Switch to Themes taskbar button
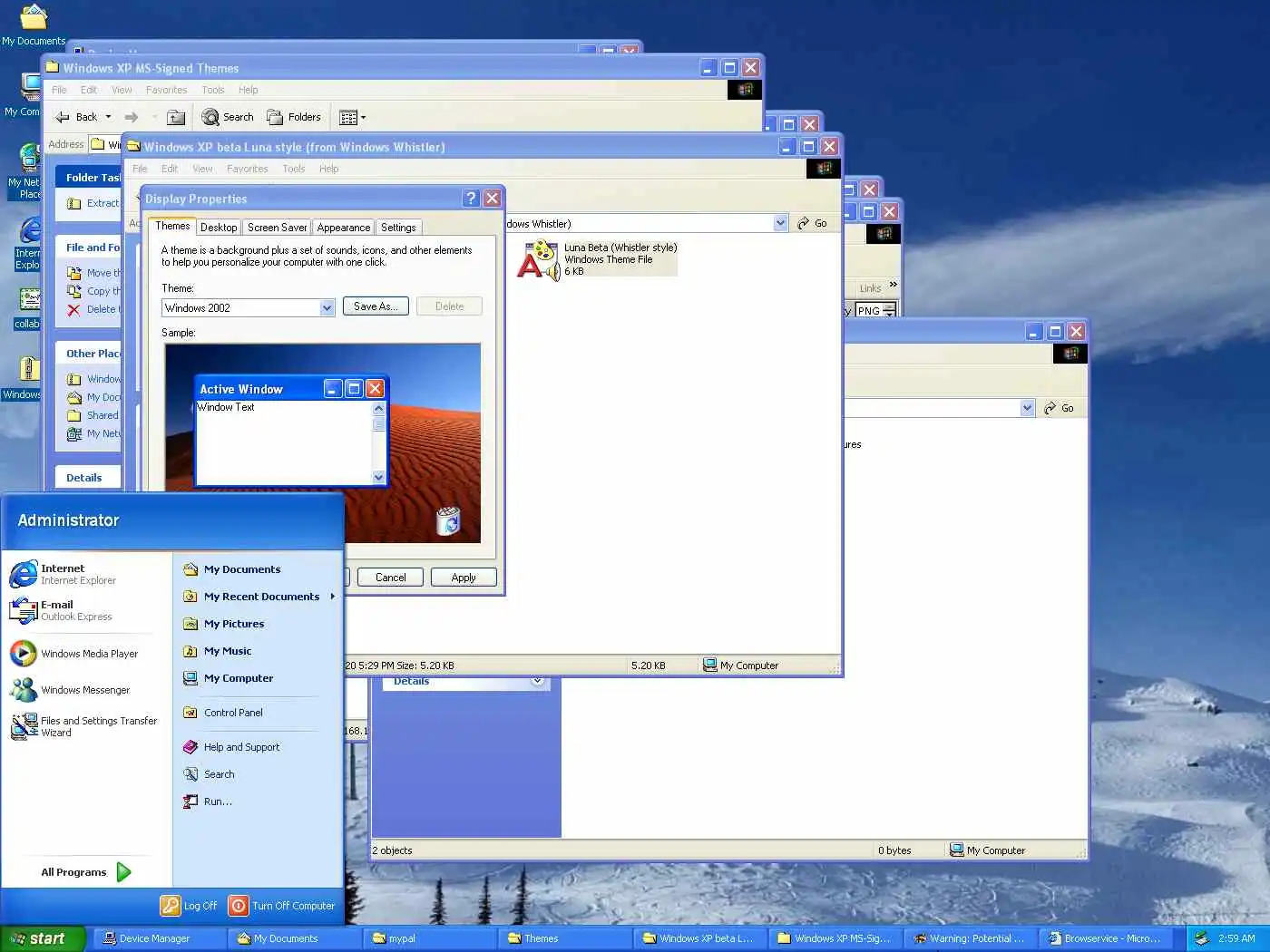1270x952 pixels. coord(564,938)
